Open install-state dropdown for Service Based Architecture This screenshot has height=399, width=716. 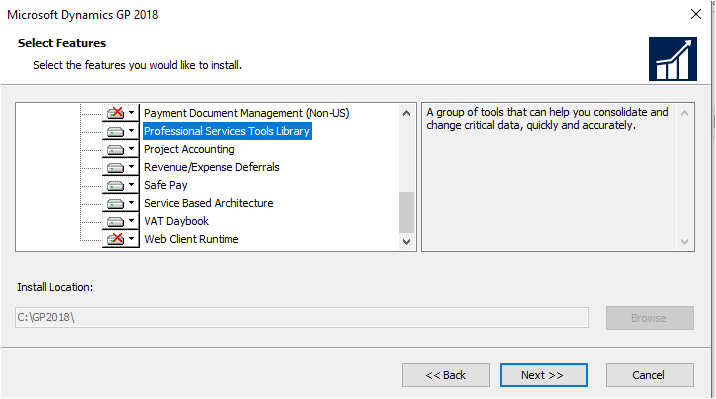pos(121,203)
